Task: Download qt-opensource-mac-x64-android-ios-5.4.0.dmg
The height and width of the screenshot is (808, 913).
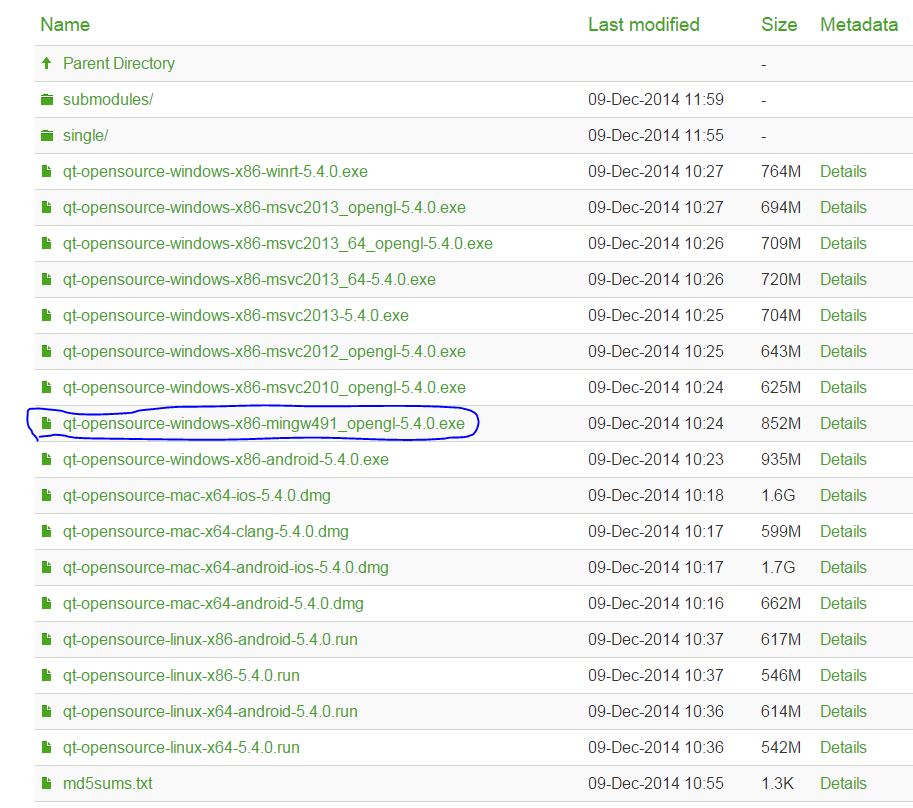Action: tap(226, 568)
